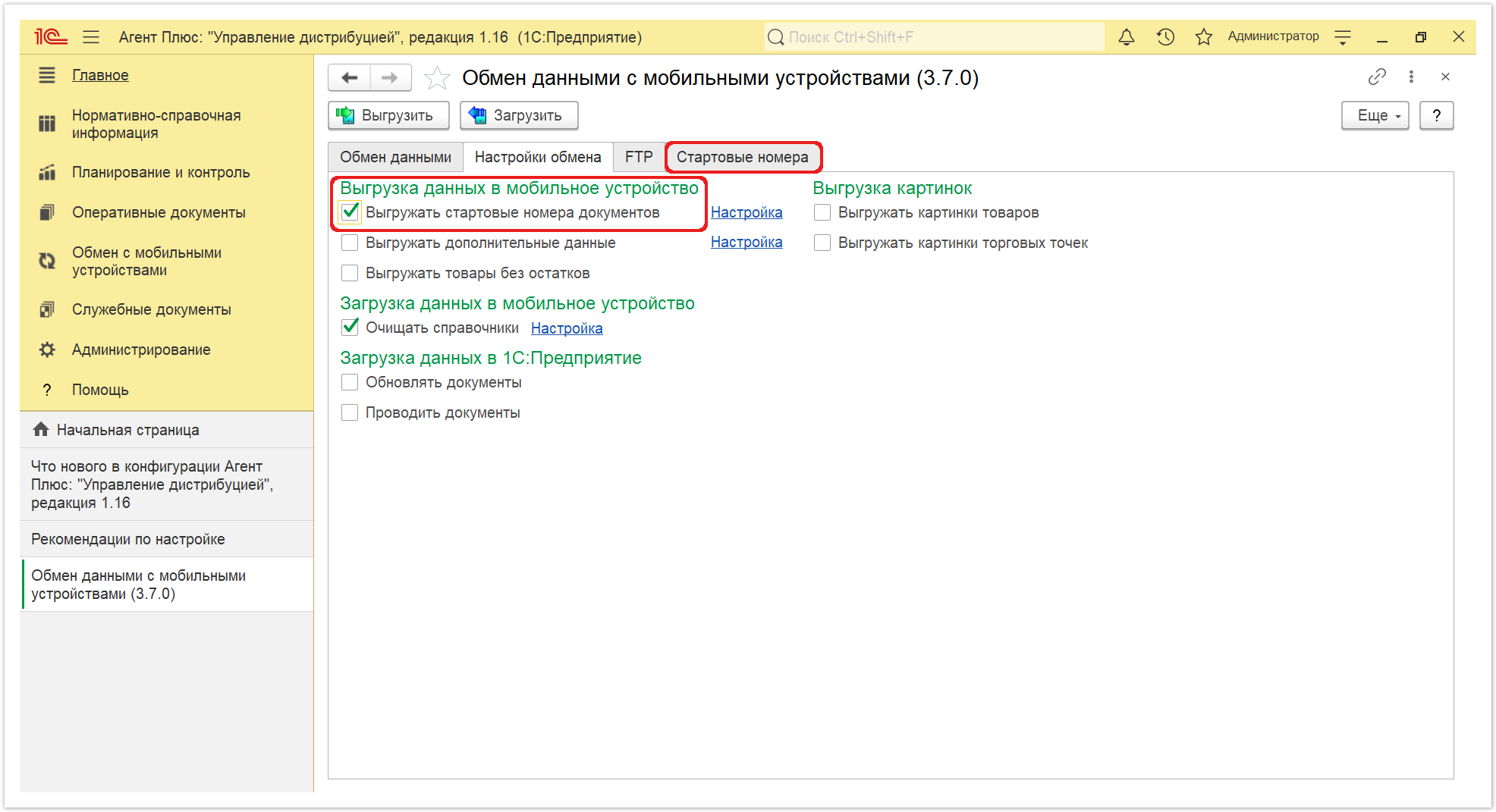This screenshot has width=1496, height=812.
Task: Open the Что нового в конфигурации page
Action: [x=167, y=484]
